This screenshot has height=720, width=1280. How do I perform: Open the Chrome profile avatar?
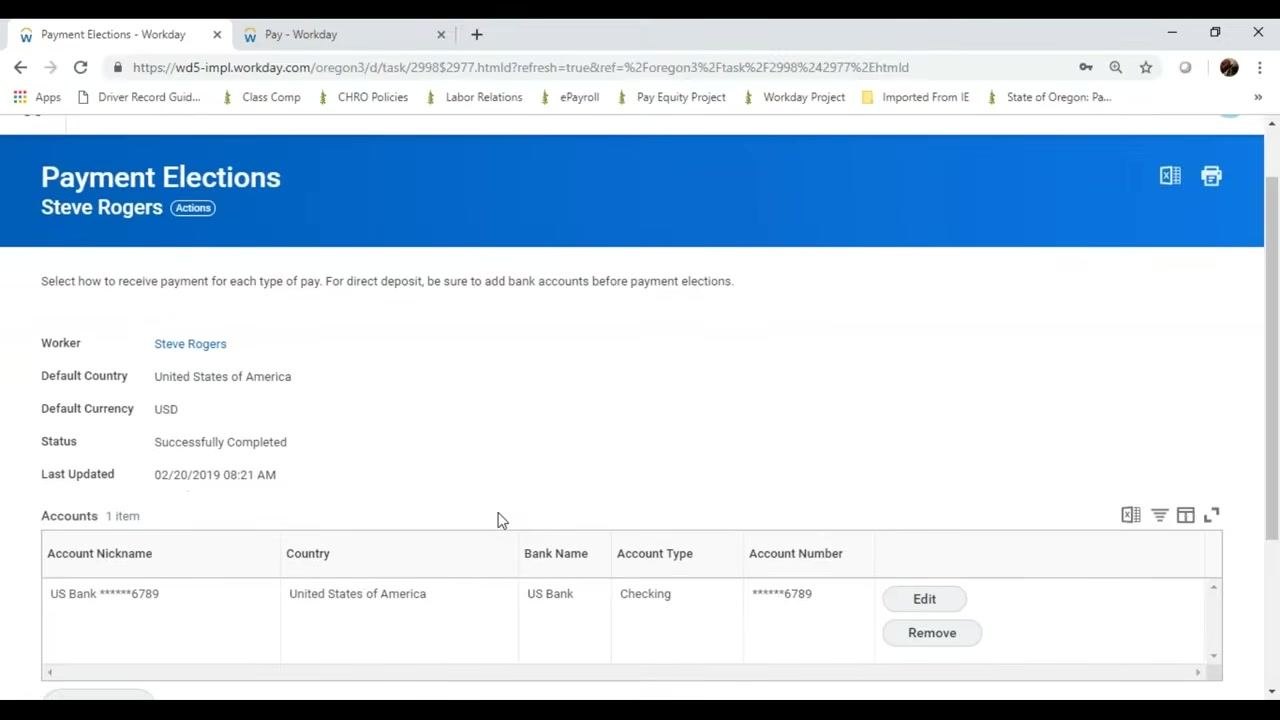coord(1229,67)
